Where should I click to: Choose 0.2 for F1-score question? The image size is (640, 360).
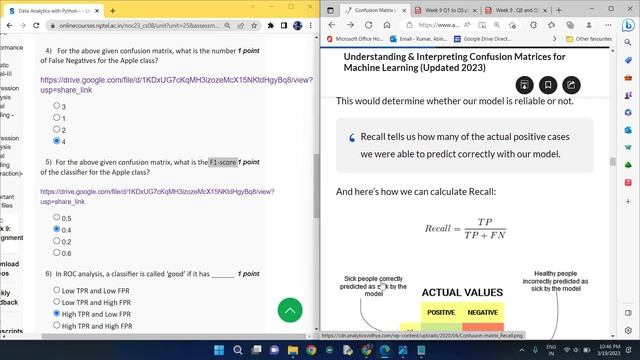(x=57, y=241)
